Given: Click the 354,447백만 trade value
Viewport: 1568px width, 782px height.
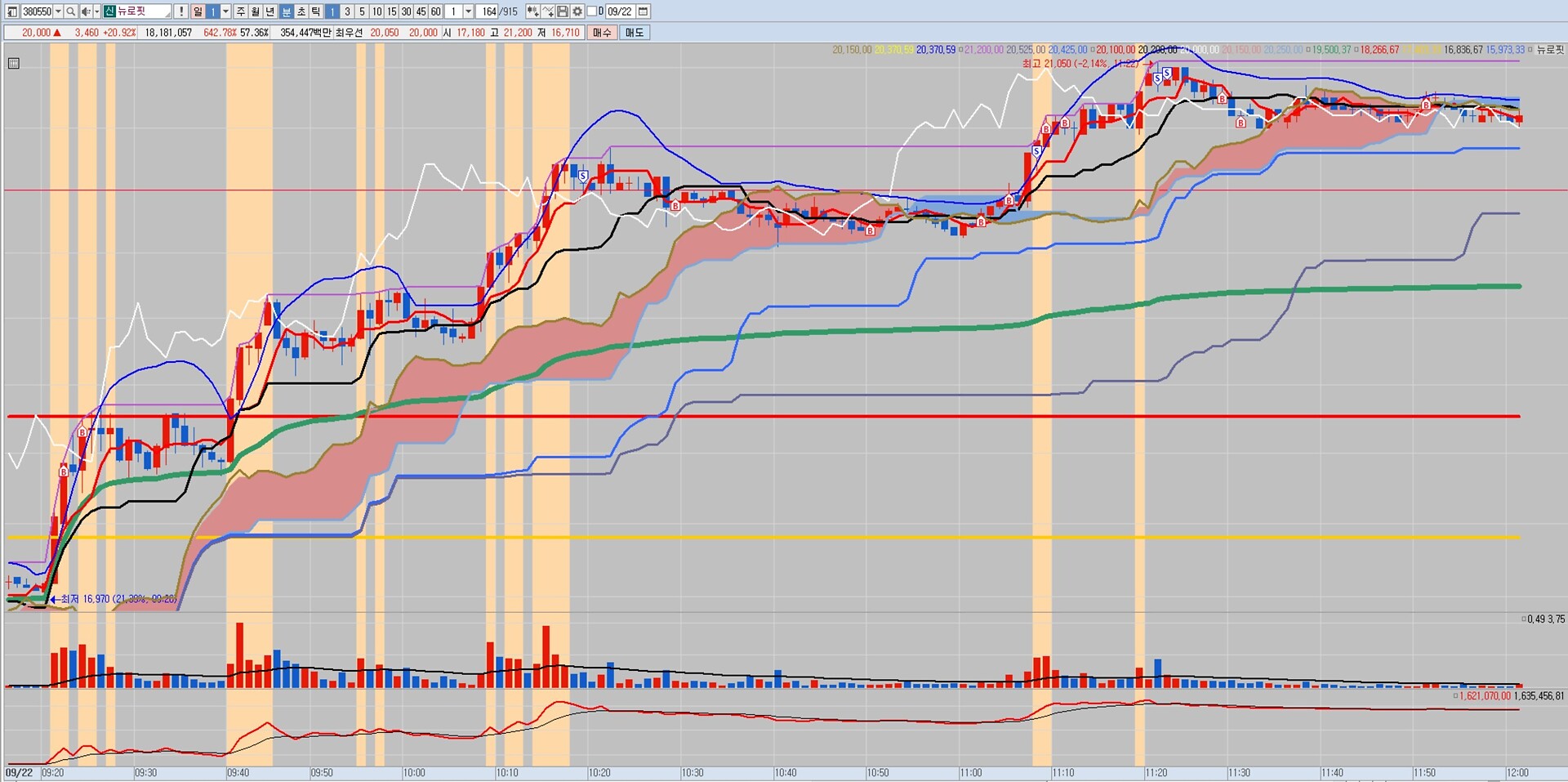Looking at the screenshot, I should (305, 33).
